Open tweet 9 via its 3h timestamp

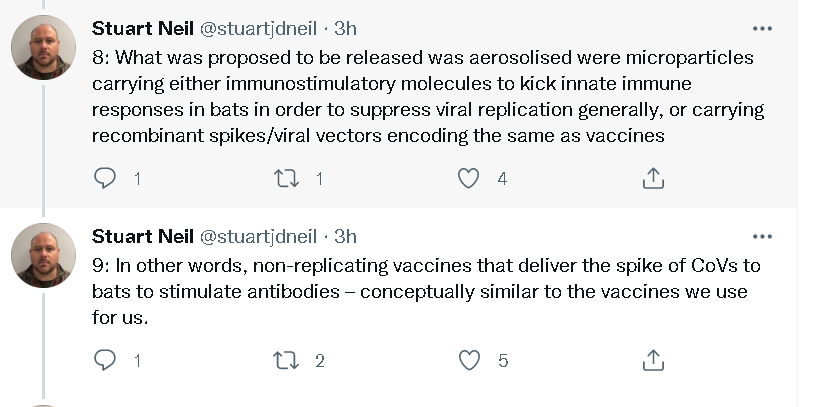click(345, 237)
